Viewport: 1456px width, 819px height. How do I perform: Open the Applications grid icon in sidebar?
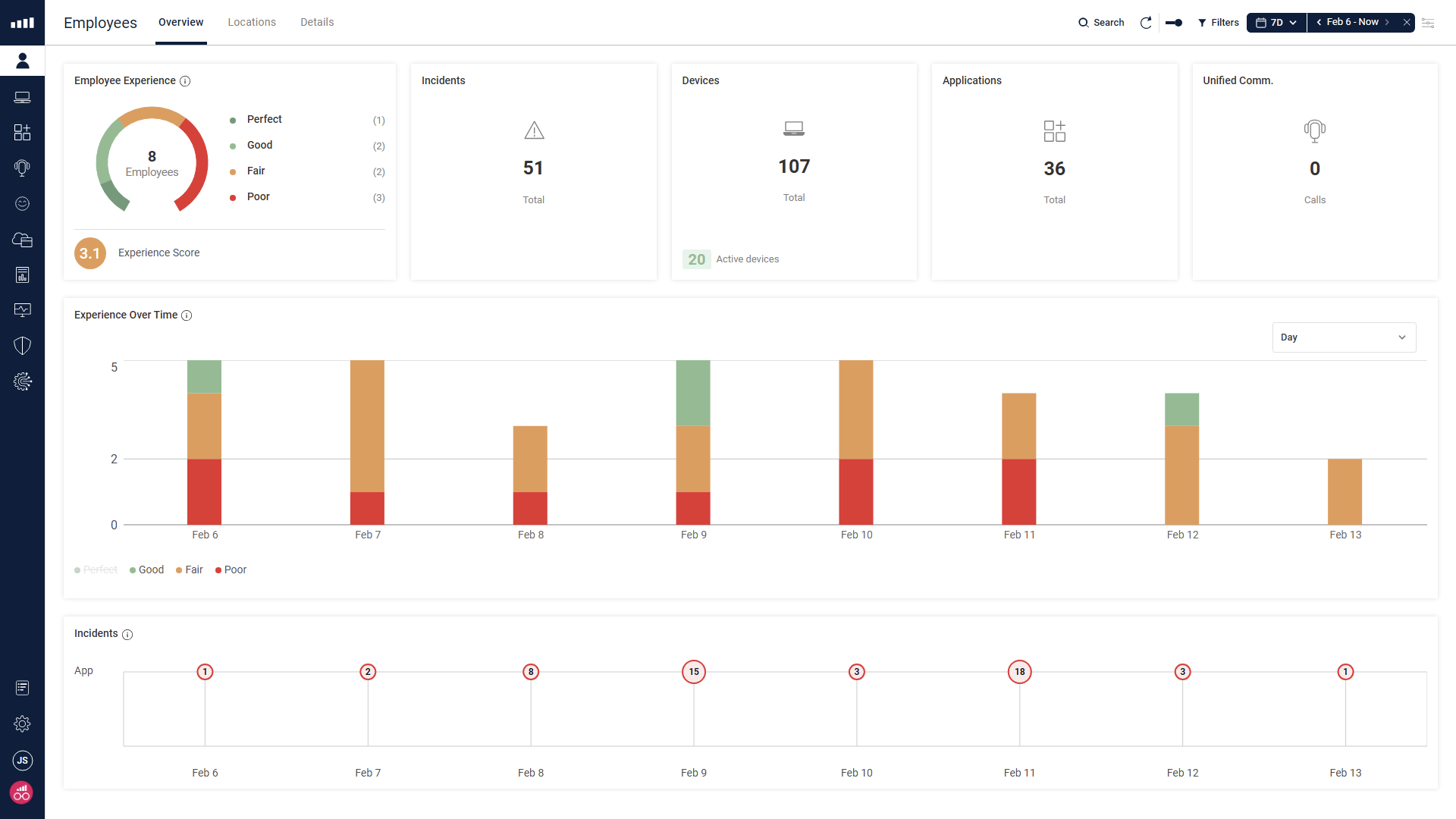pos(22,133)
